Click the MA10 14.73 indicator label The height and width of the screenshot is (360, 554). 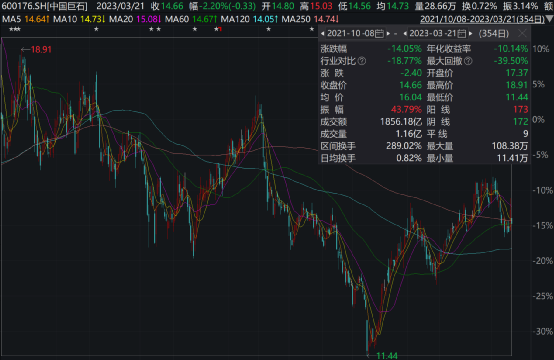click(x=79, y=19)
